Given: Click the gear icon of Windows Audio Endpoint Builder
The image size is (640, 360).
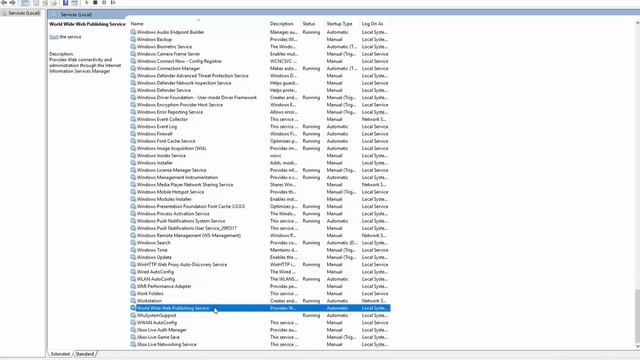Looking at the screenshot, I should 133,32.
